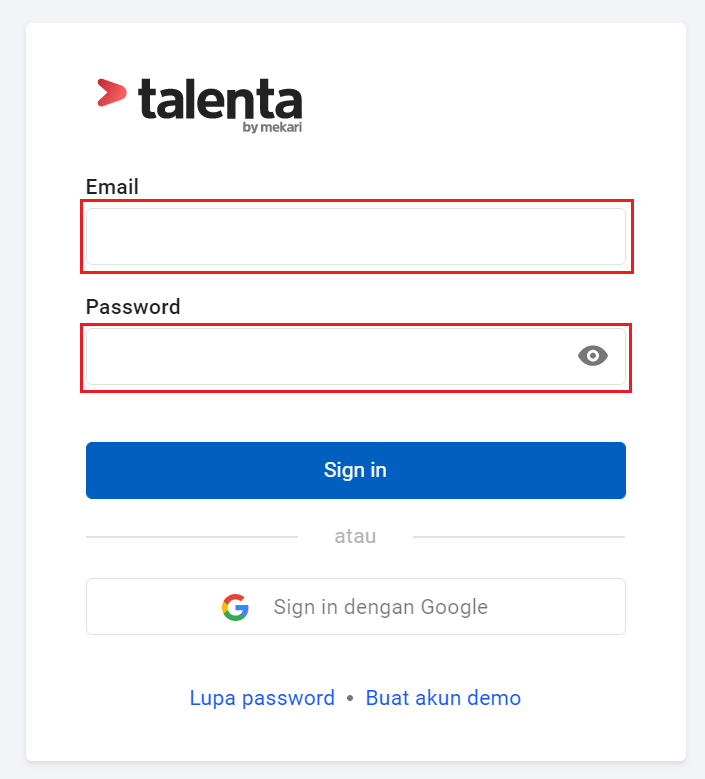
Task: Choose Sign in dengan Google
Action: [x=356, y=607]
